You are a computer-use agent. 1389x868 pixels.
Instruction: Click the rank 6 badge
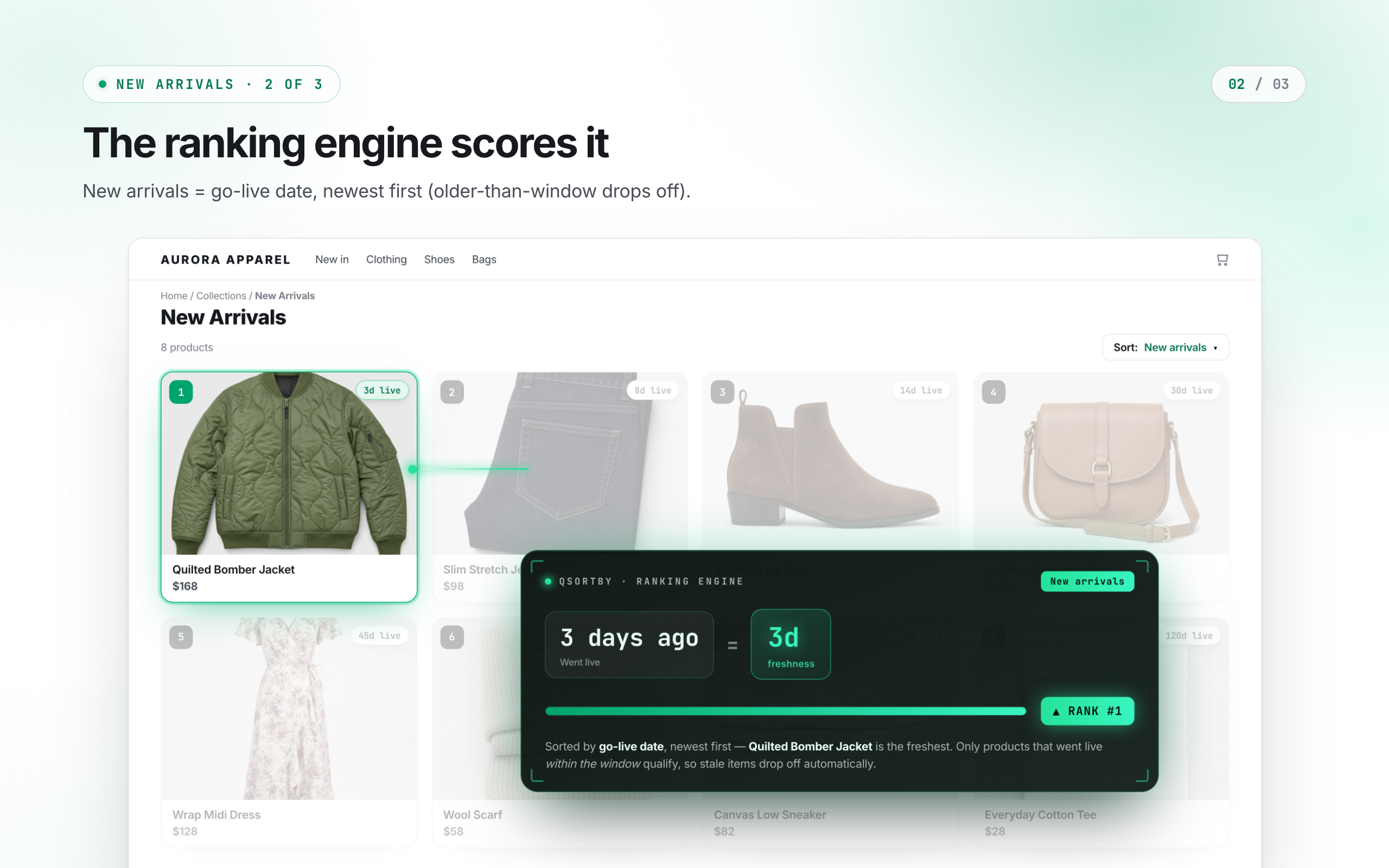[452, 637]
